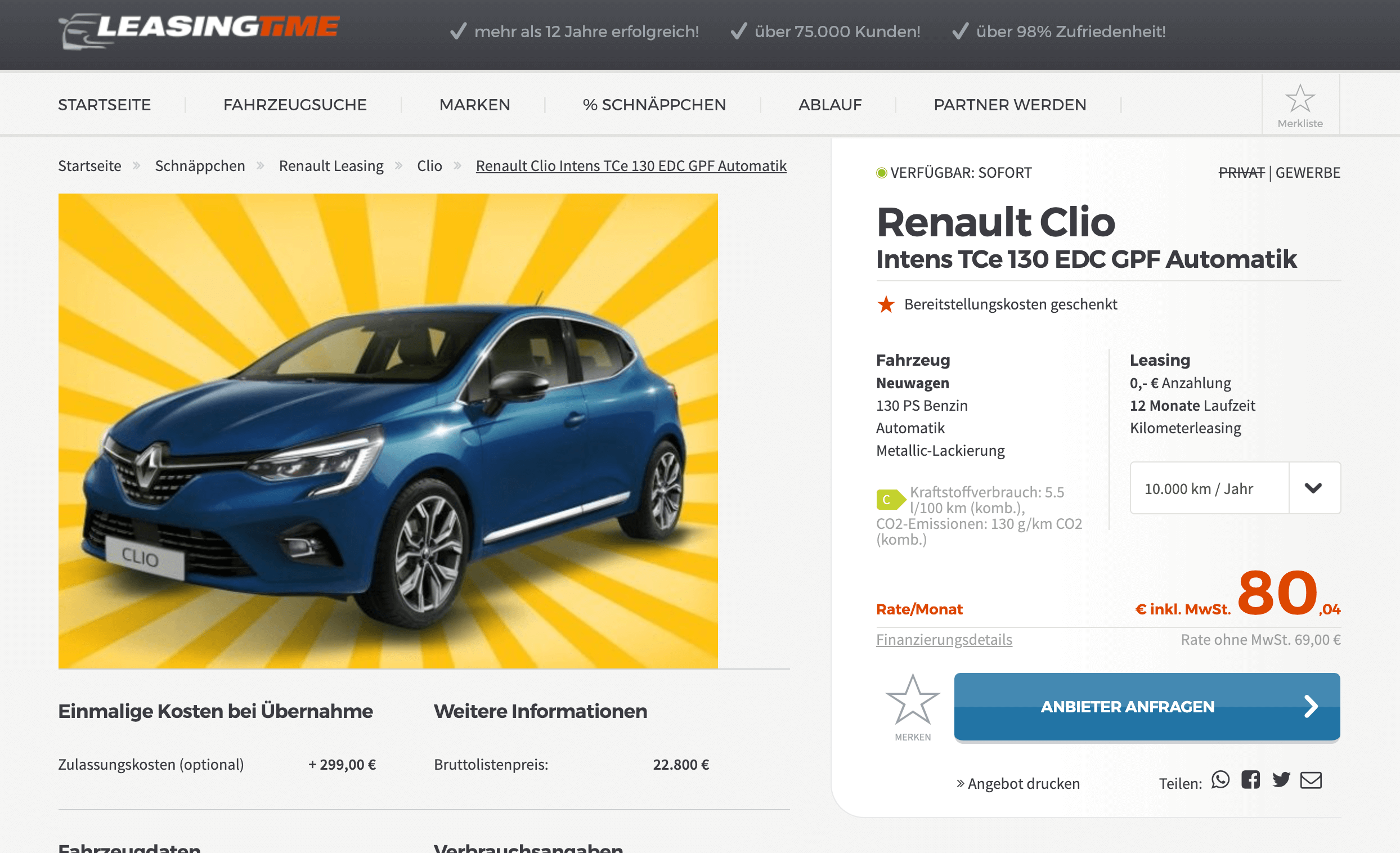Screen dimensions: 1400x853
Task: Click the Renault Clio heading
Action: [995, 222]
